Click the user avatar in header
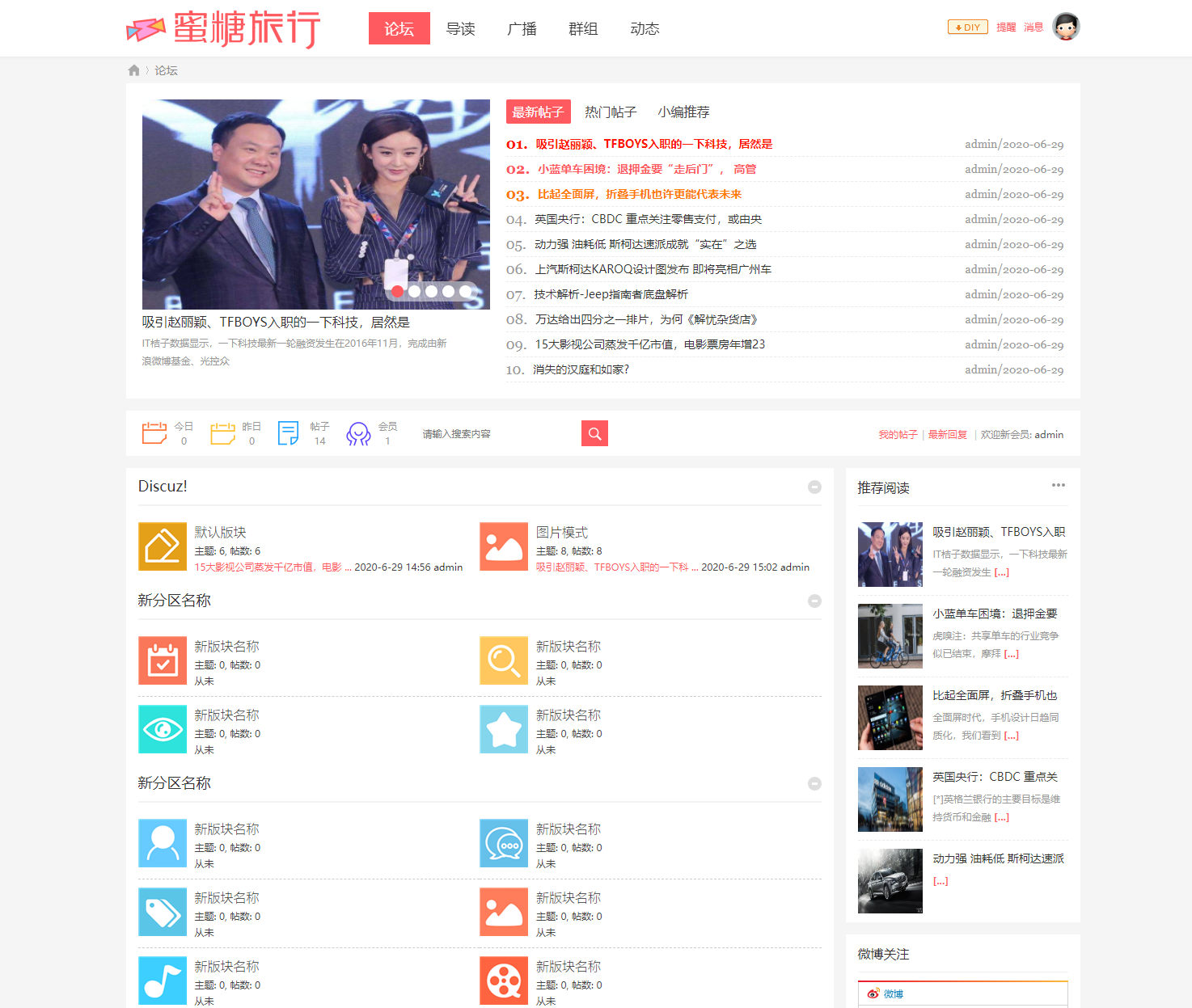 (x=1066, y=27)
